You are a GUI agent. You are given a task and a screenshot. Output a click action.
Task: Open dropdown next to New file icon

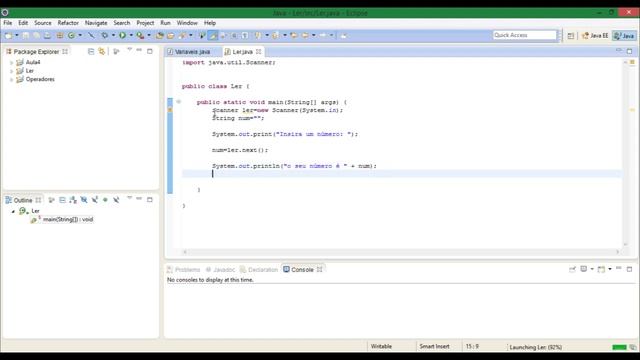(17, 36)
